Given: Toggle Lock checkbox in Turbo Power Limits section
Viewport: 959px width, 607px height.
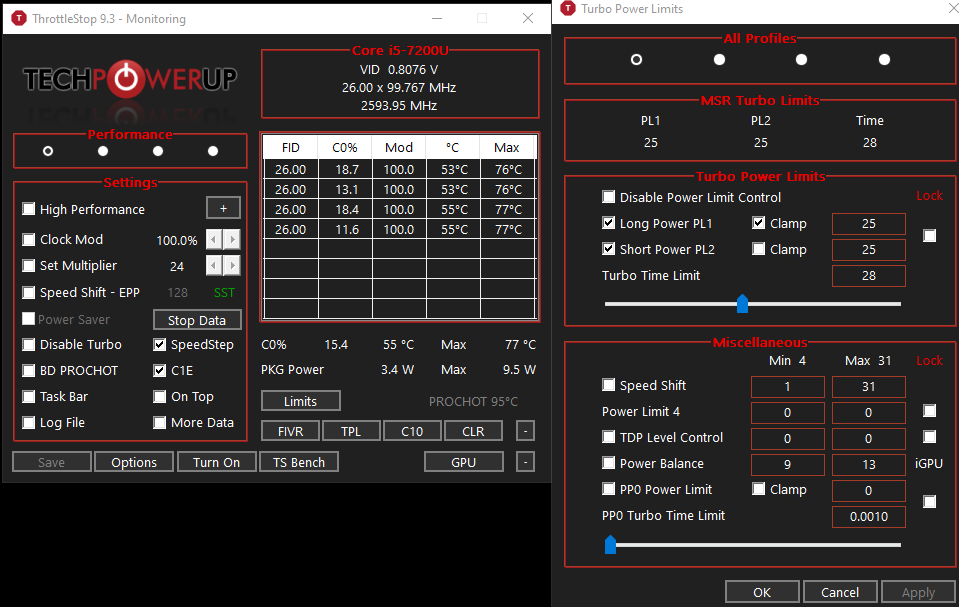Looking at the screenshot, I should click(x=930, y=236).
